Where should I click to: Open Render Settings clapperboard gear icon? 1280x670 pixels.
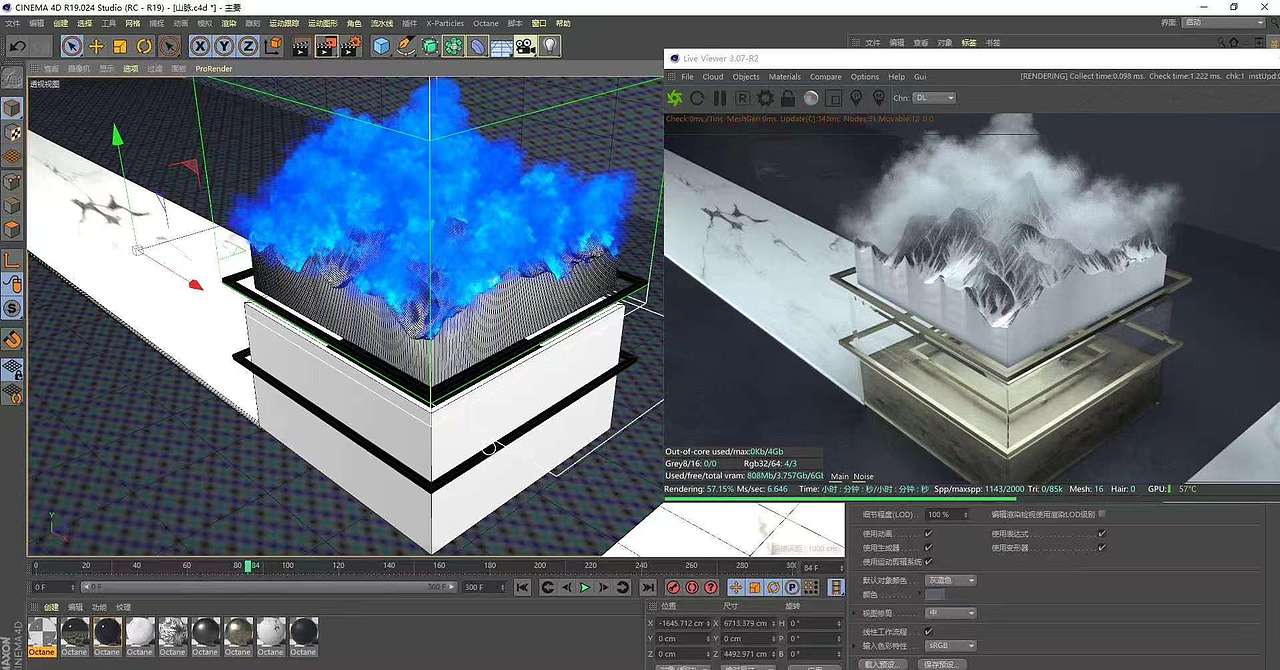point(351,46)
